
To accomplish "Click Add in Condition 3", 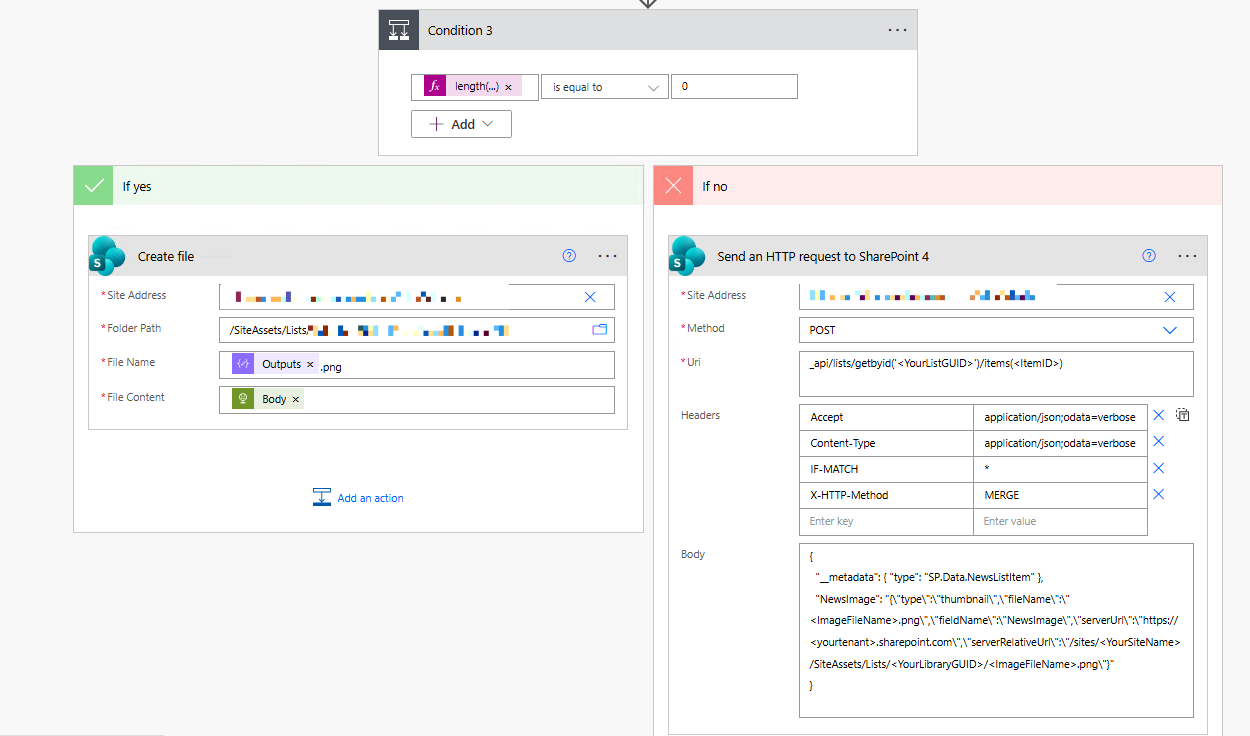I will coord(461,124).
